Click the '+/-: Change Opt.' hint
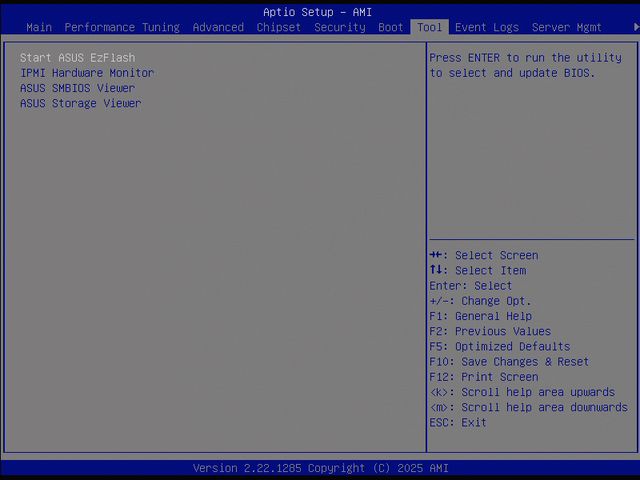The image size is (640, 480). click(x=480, y=301)
